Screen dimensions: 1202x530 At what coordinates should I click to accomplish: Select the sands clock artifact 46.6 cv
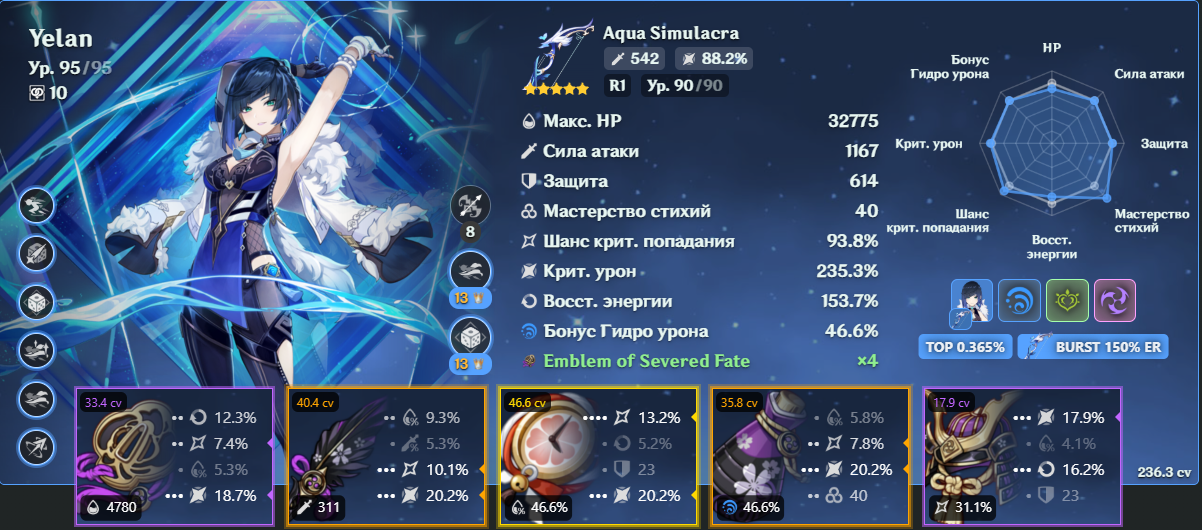pos(598,456)
